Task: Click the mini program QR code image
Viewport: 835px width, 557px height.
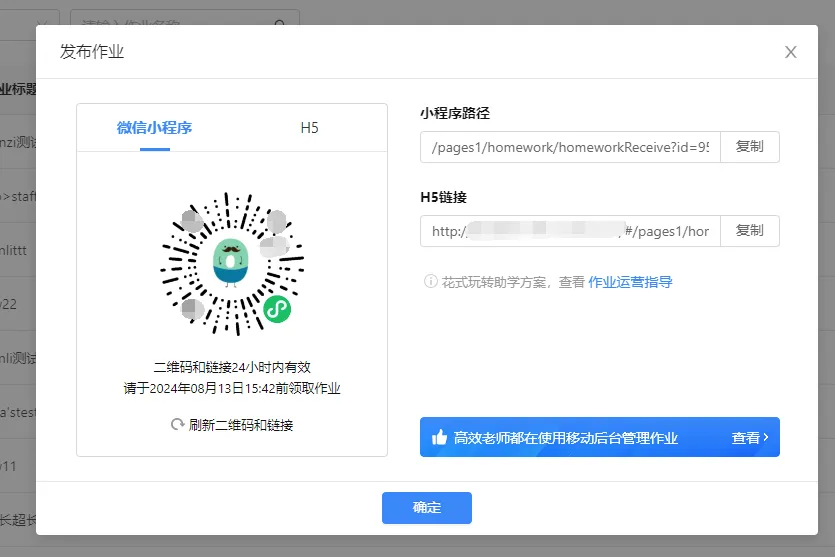Action: (x=232, y=262)
